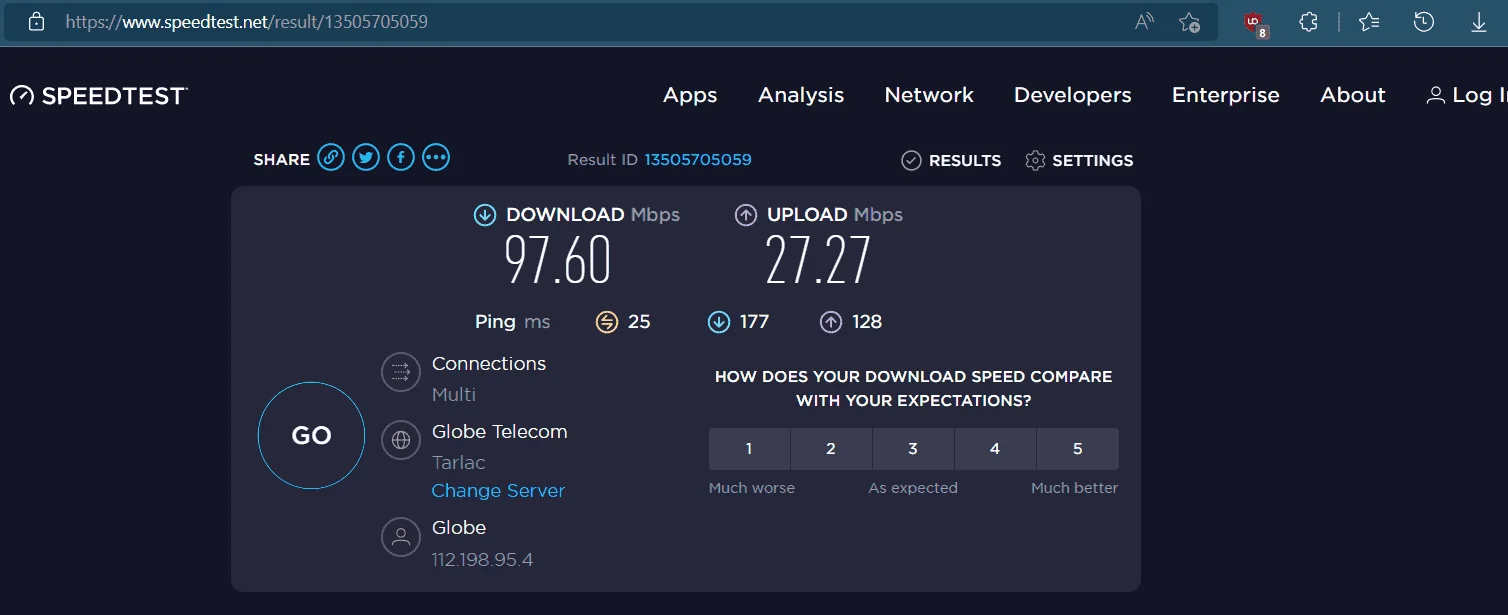Click the lock icon in address bar
This screenshot has height=615, width=1508.
pyautogui.click(x=36, y=21)
